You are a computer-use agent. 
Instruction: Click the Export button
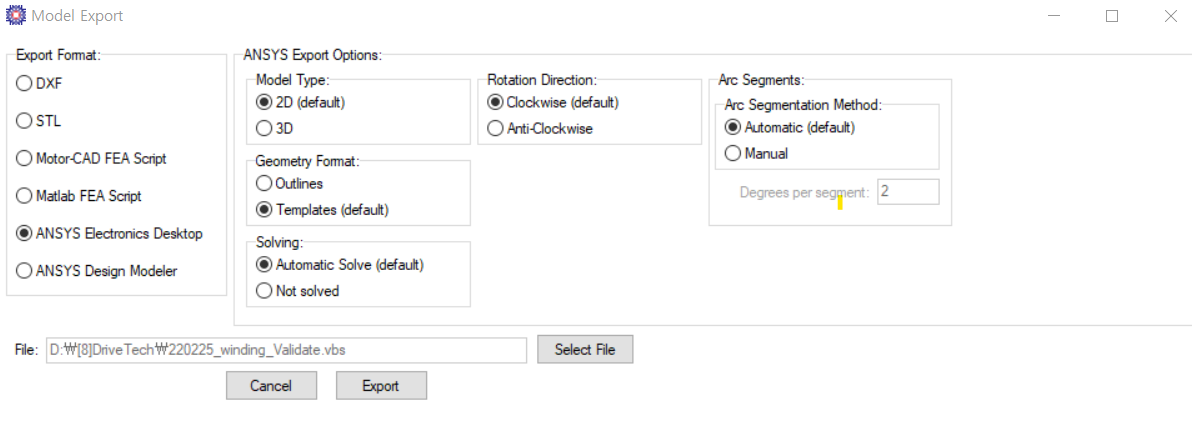[x=381, y=386]
